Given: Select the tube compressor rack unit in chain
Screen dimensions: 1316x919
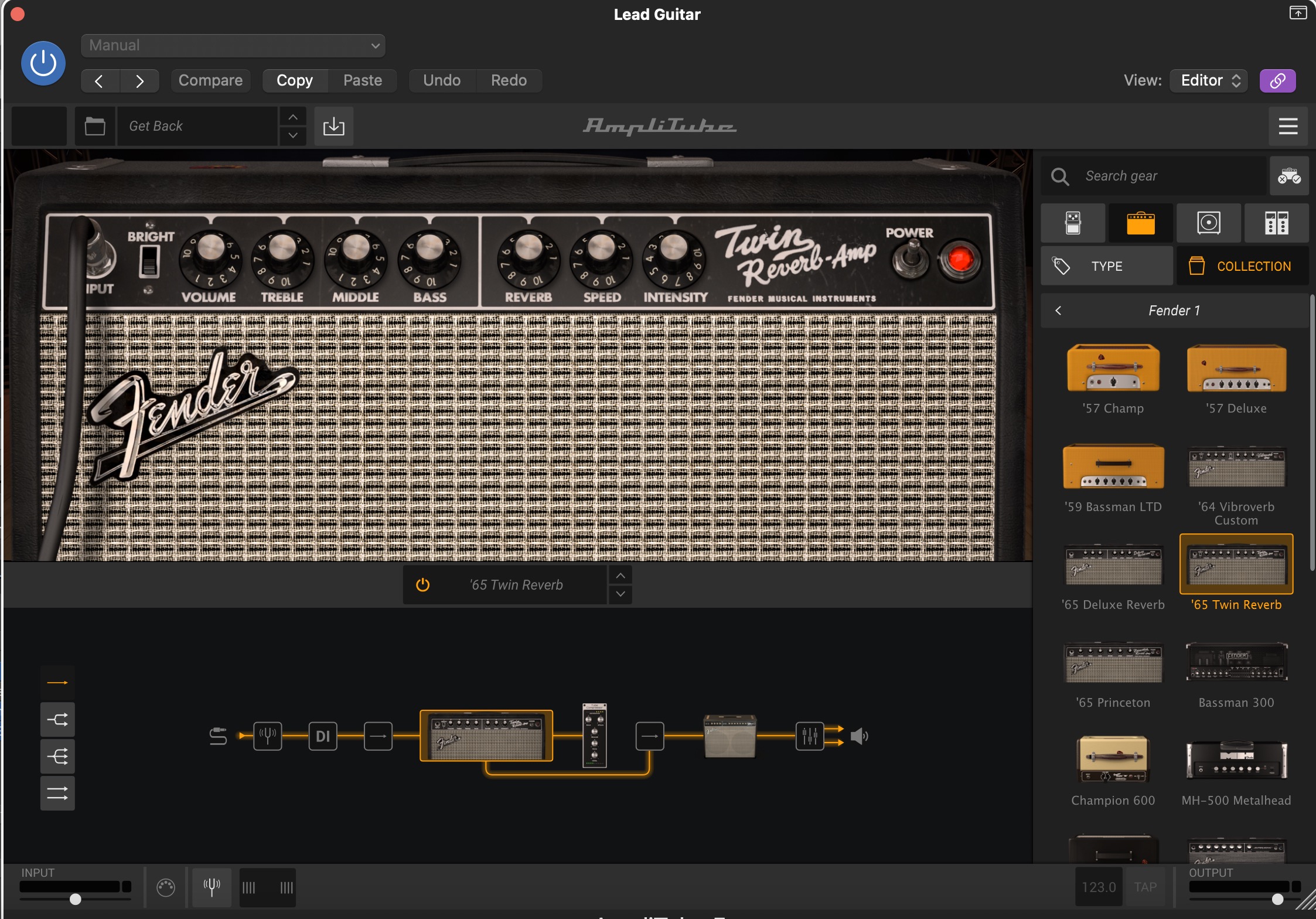Looking at the screenshot, I should (x=595, y=736).
